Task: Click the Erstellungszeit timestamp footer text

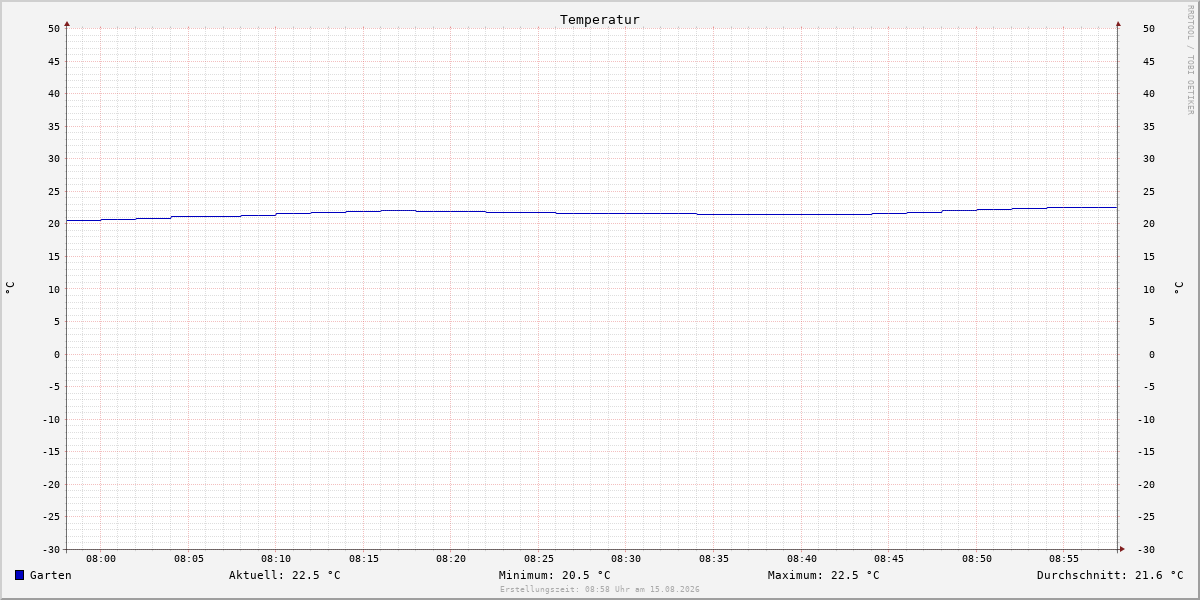Action: coord(600,589)
